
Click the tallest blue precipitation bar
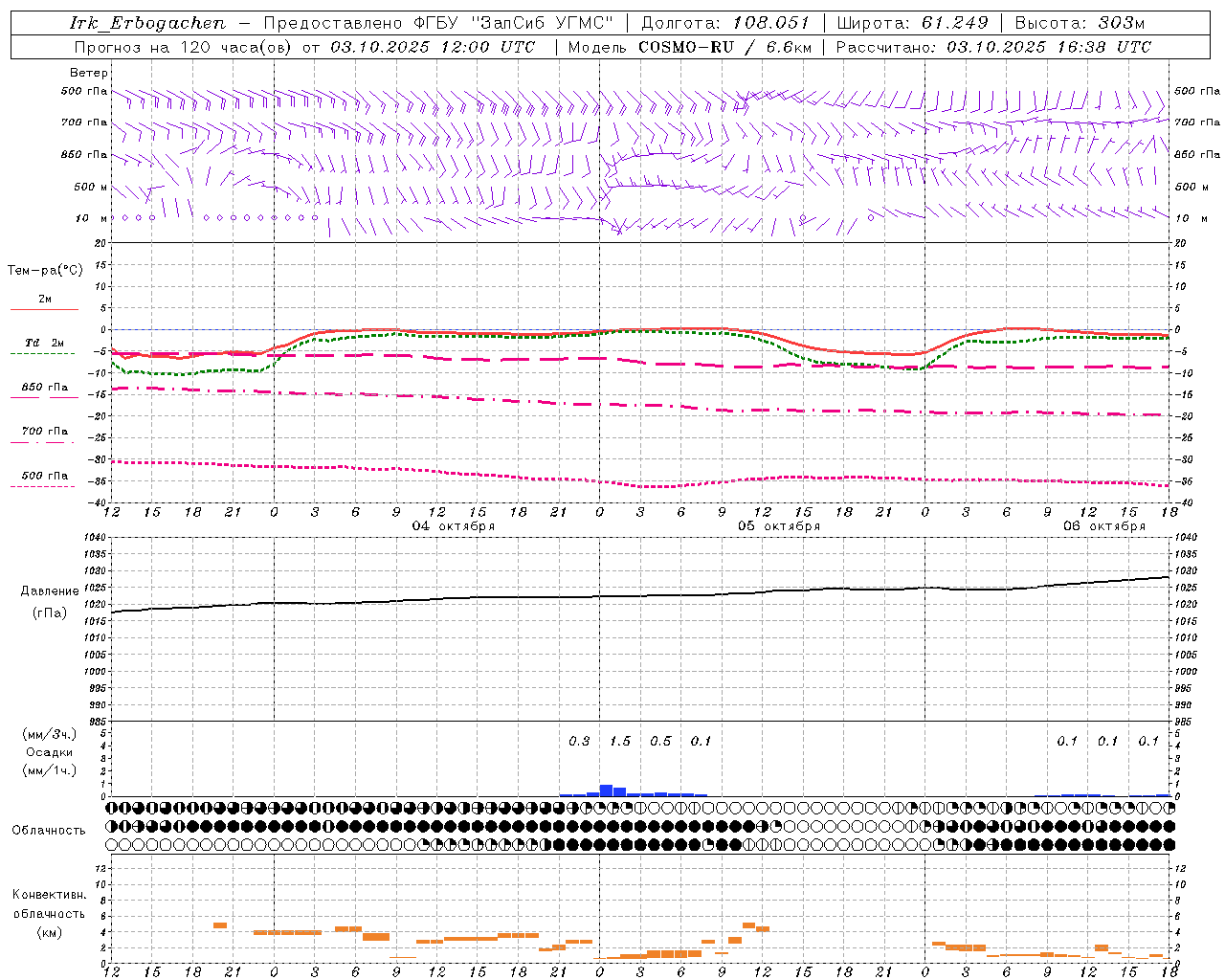[x=606, y=791]
